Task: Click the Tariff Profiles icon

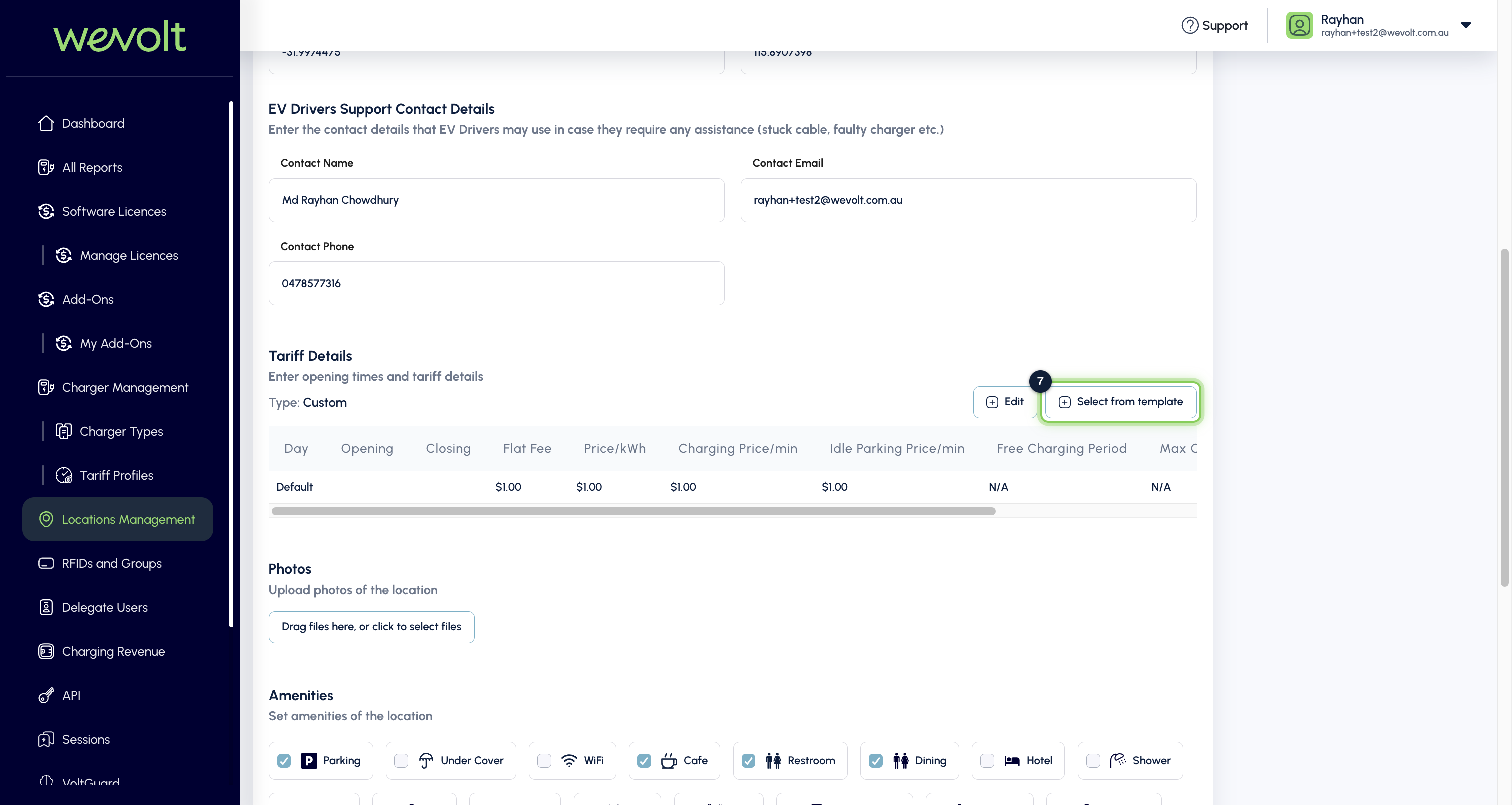Action: click(64, 475)
